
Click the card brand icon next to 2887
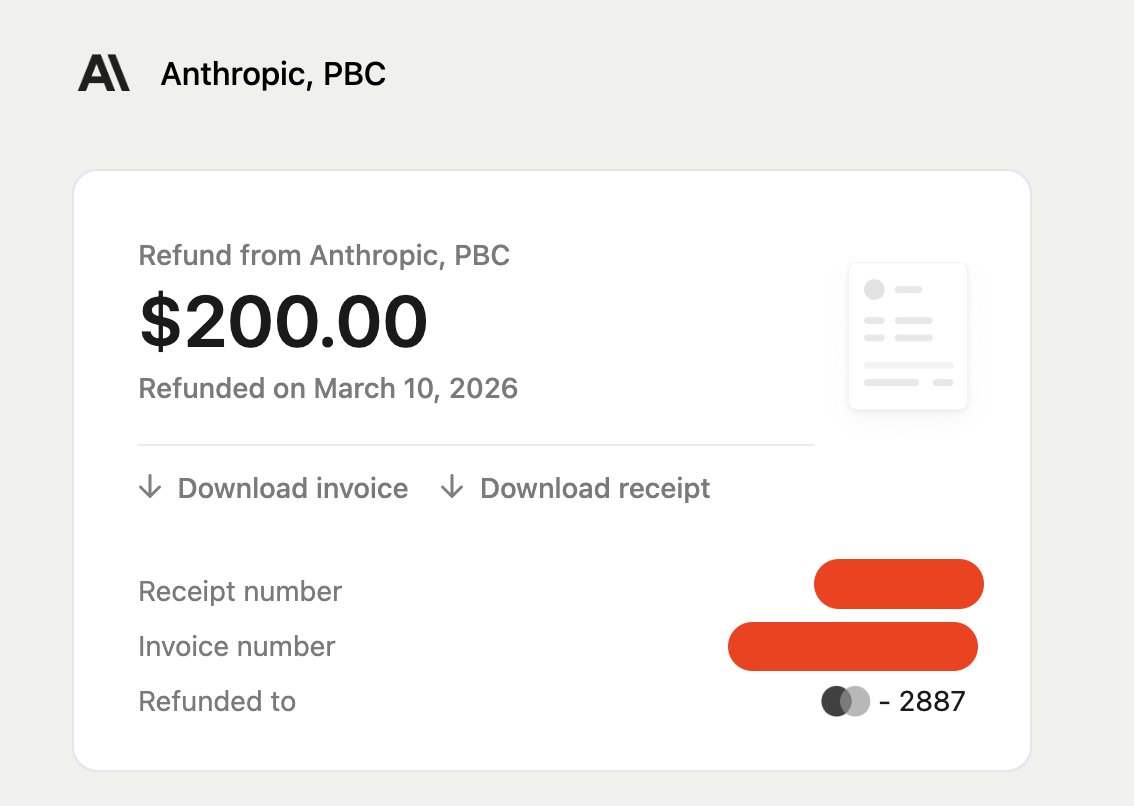point(843,701)
